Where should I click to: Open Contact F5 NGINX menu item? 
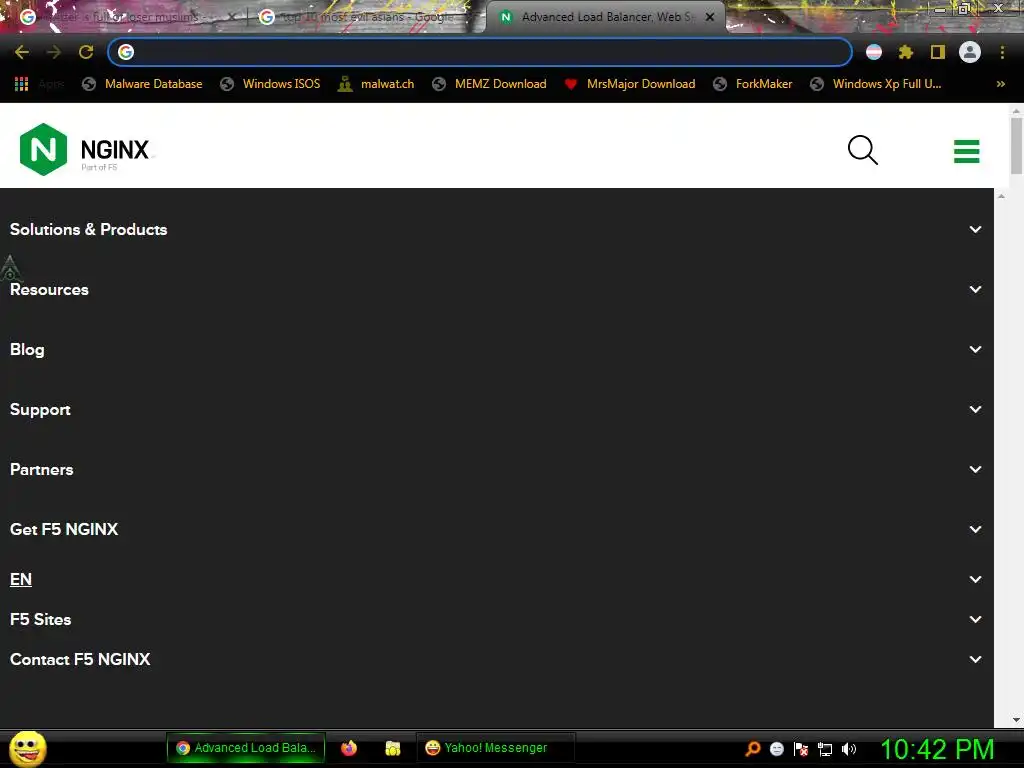coord(80,660)
